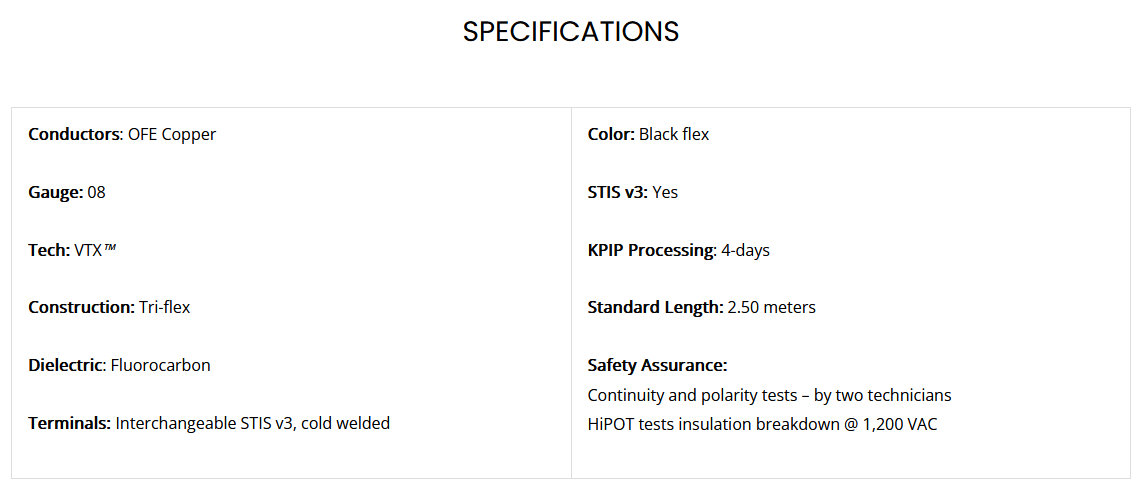Select the Color: Black flex entry
This screenshot has height=489, width=1138.
coord(648,134)
